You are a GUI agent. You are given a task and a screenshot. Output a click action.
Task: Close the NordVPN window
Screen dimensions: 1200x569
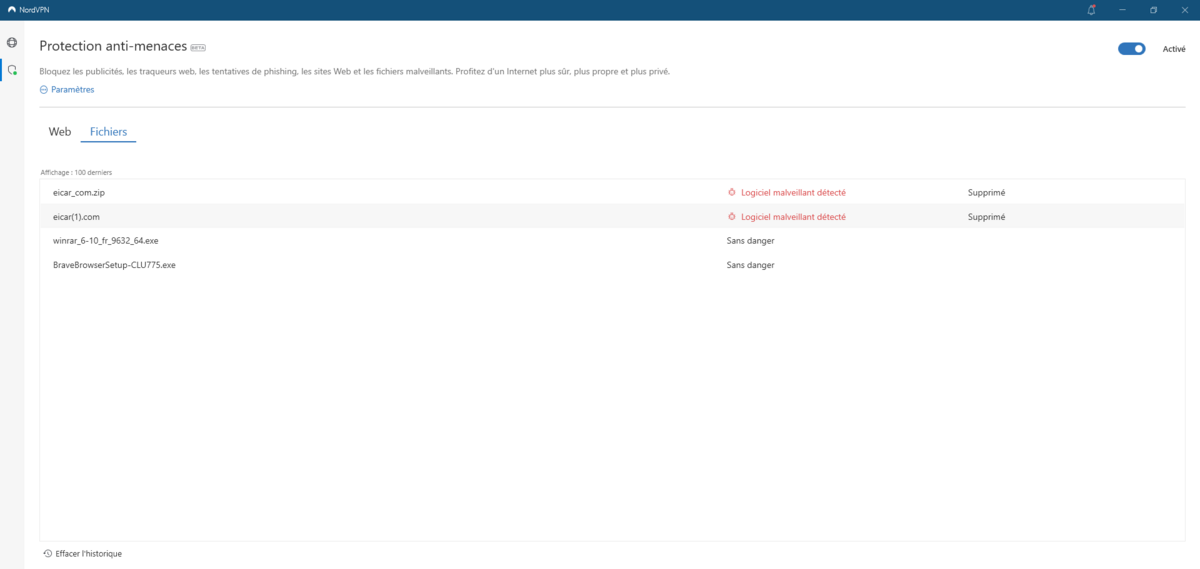coord(1184,10)
